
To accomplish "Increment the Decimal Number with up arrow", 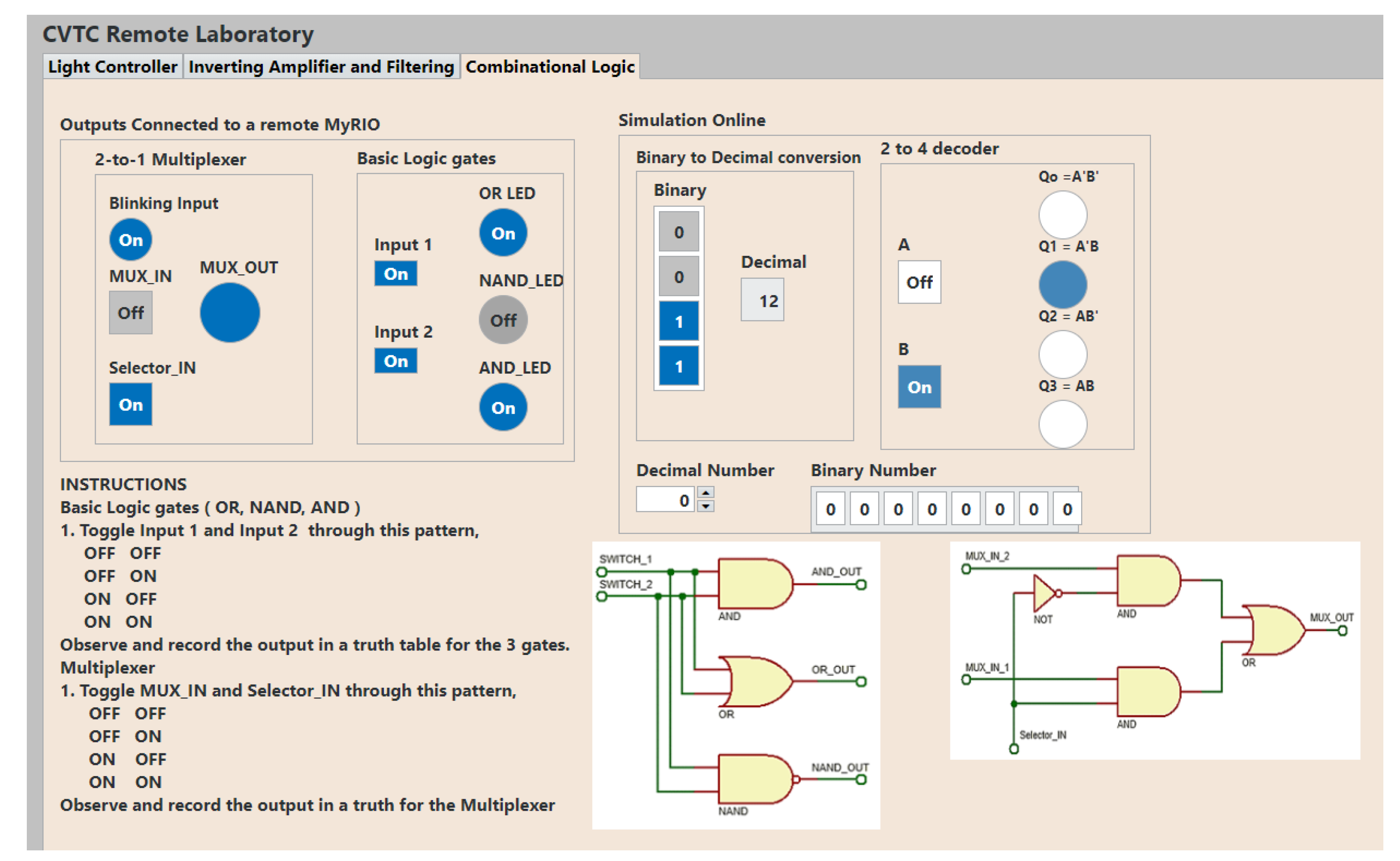I will 706,492.
